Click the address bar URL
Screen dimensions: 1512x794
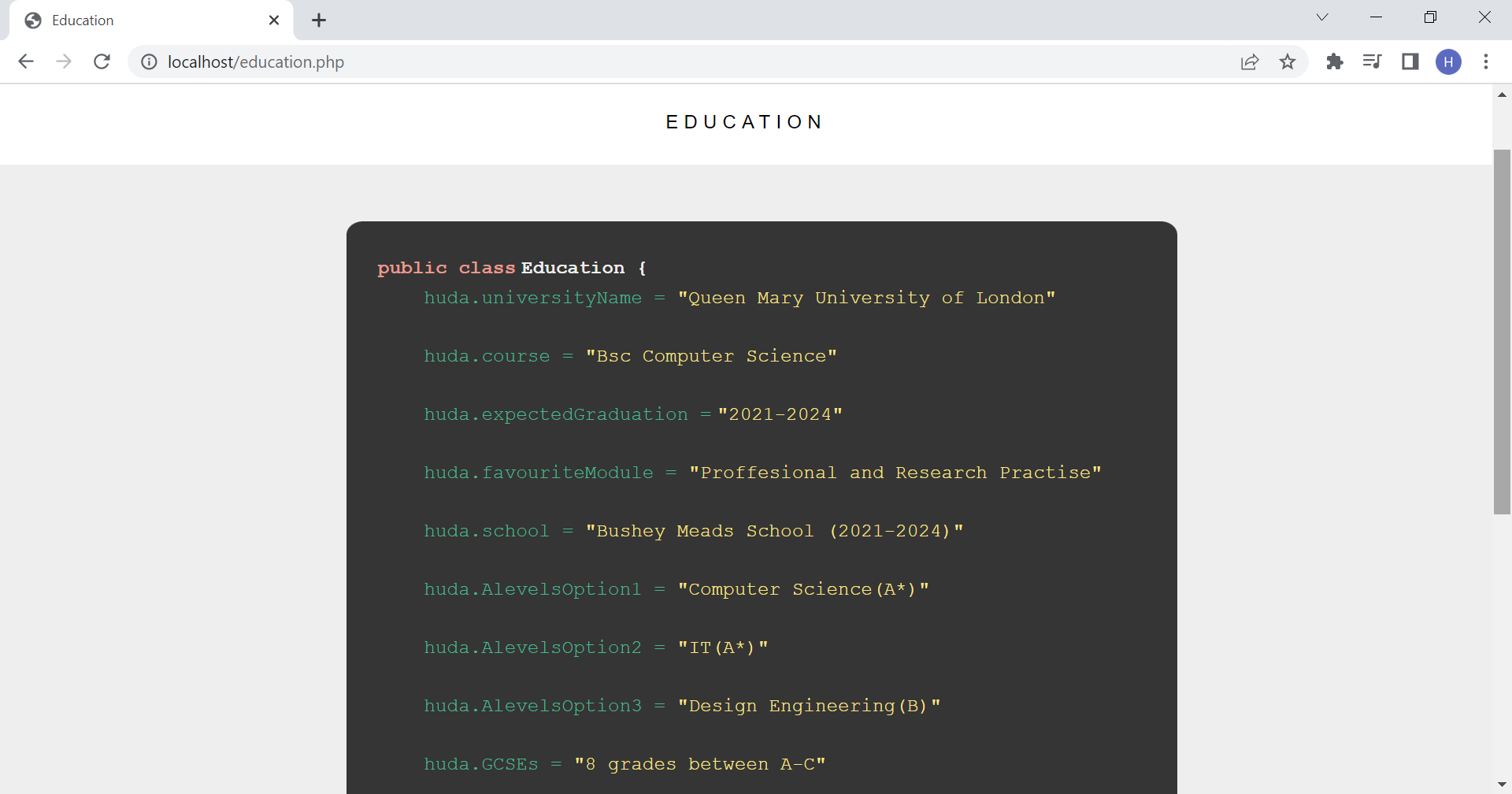(255, 61)
